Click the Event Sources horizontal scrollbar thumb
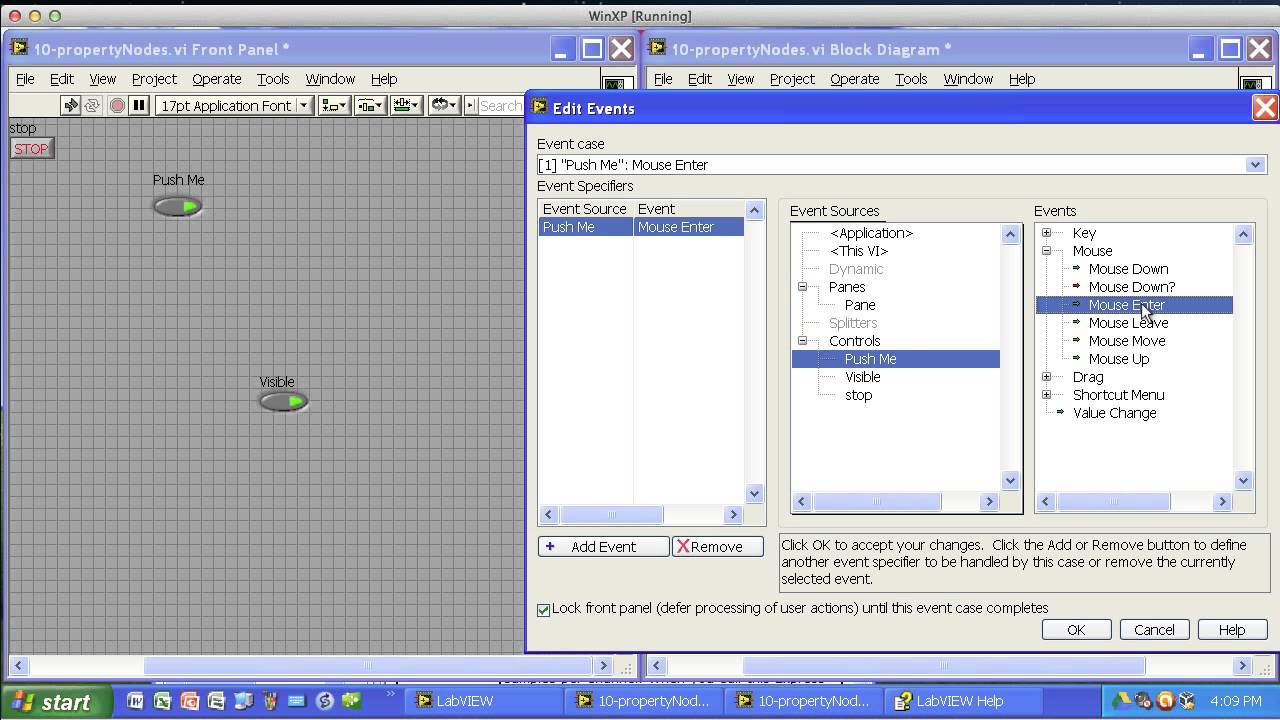The width and height of the screenshot is (1280, 720). tap(876, 501)
